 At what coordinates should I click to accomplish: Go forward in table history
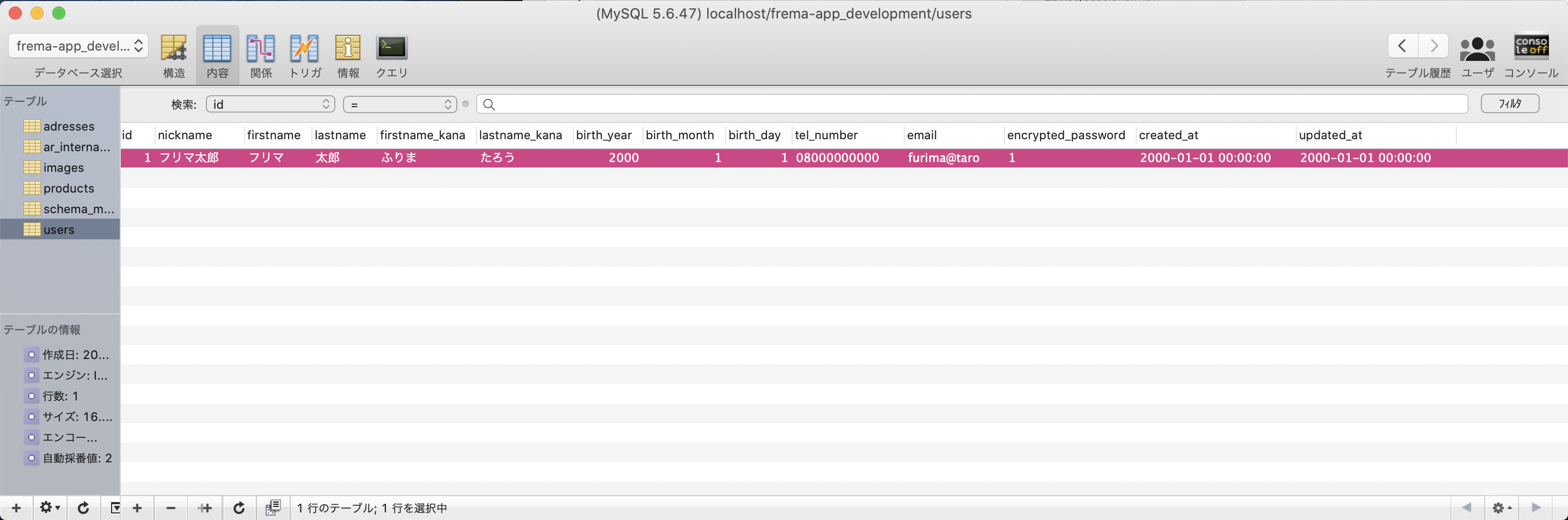(1434, 46)
